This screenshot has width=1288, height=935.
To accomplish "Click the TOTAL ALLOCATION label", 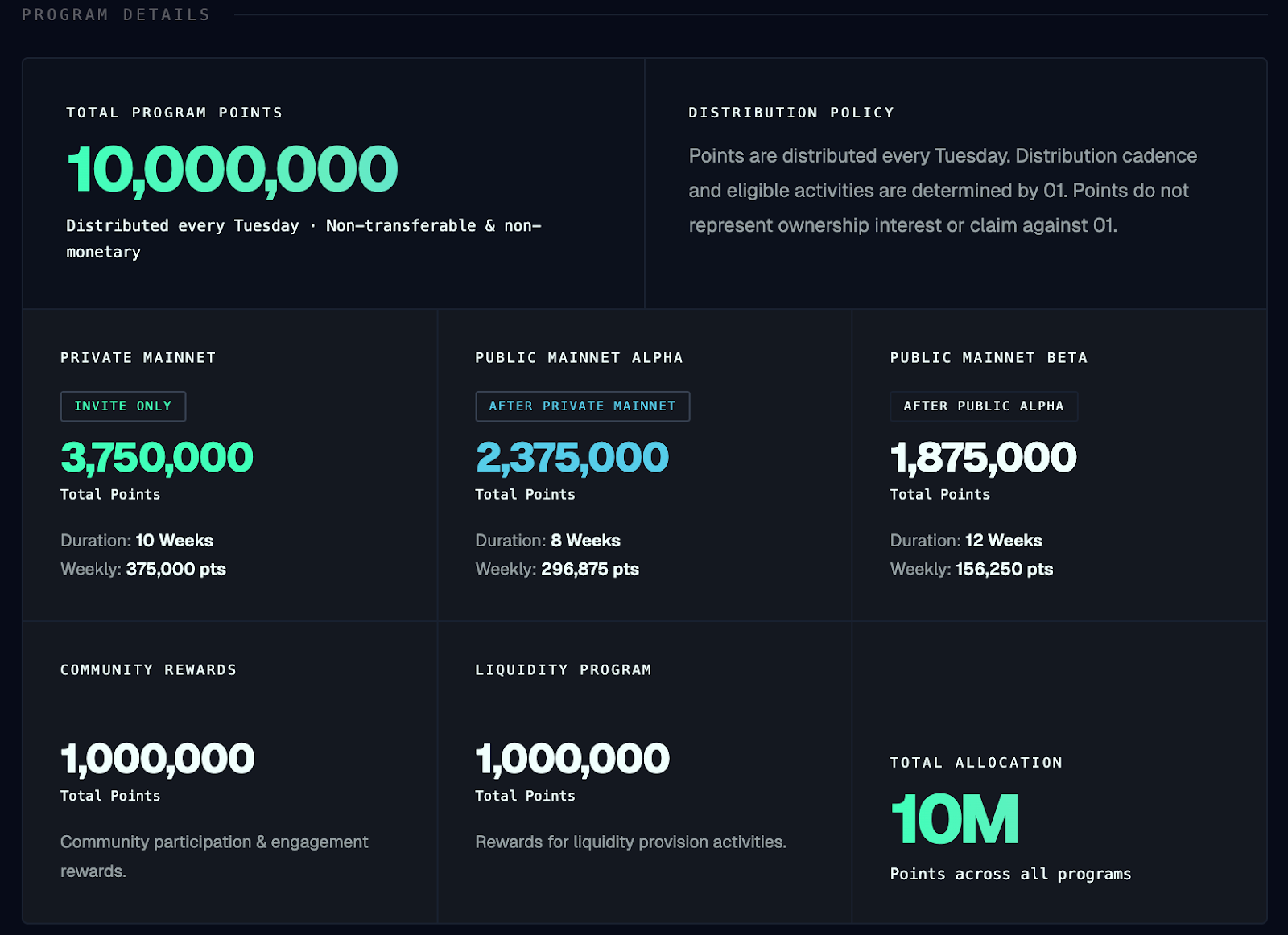I will [x=976, y=763].
